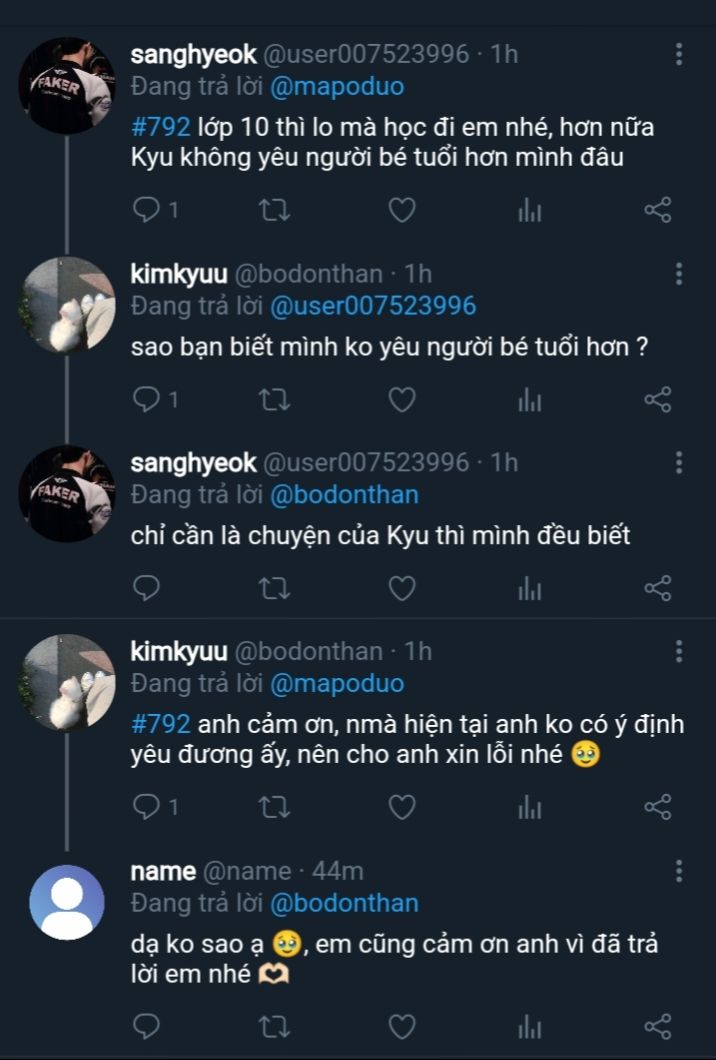This screenshot has width=716, height=1060.
Task: Open @user007523996 mention in kimkyuu's reply
Action: [x=373, y=306]
